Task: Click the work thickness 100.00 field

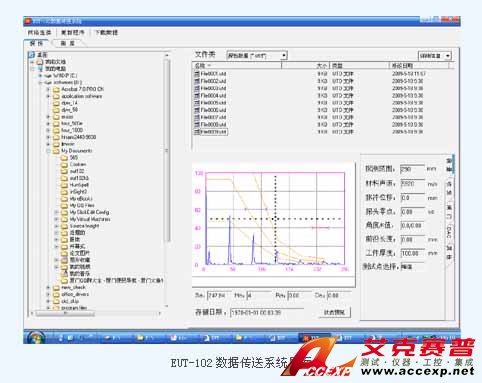Action: [412, 253]
